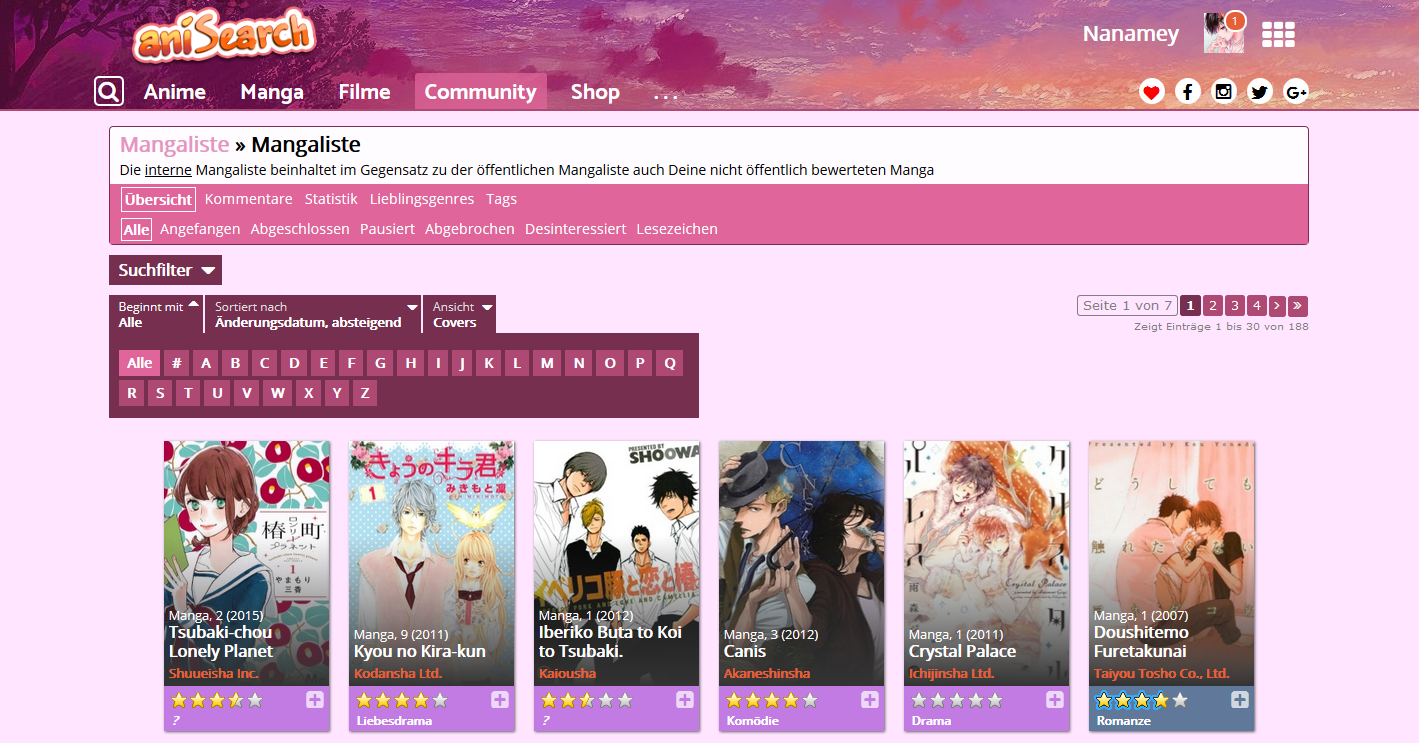The image size is (1419, 743).
Task: Toggle the 'Alle' letter filter
Action: pos(139,363)
